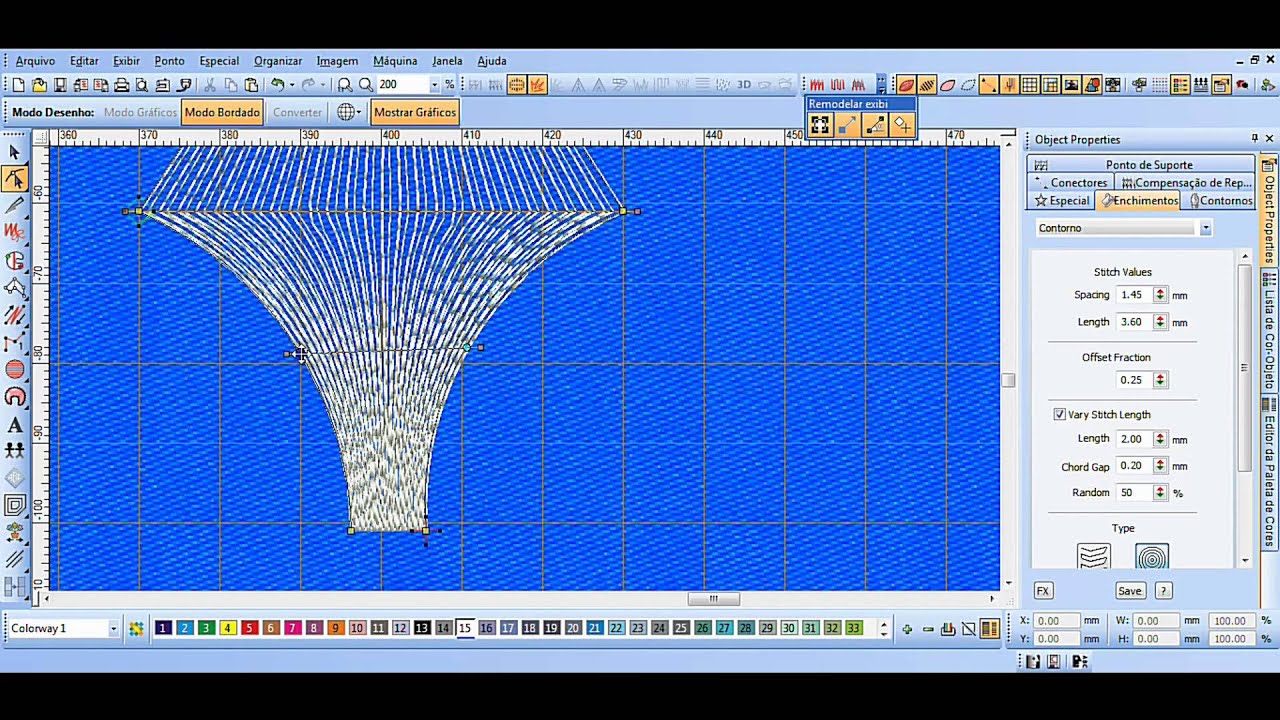This screenshot has height=720, width=1280.
Task: Choose the Lettering A tool
Action: pos(15,425)
